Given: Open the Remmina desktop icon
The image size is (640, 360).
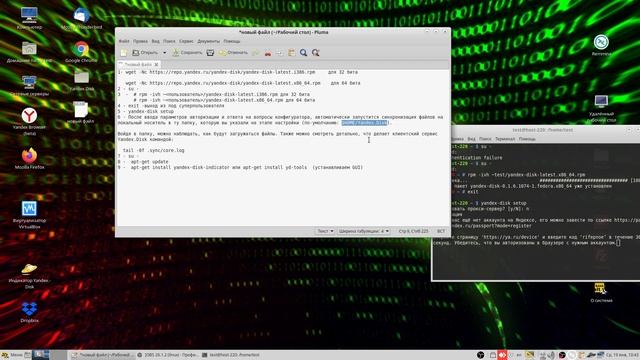Looking at the screenshot, I should tap(601, 45).
